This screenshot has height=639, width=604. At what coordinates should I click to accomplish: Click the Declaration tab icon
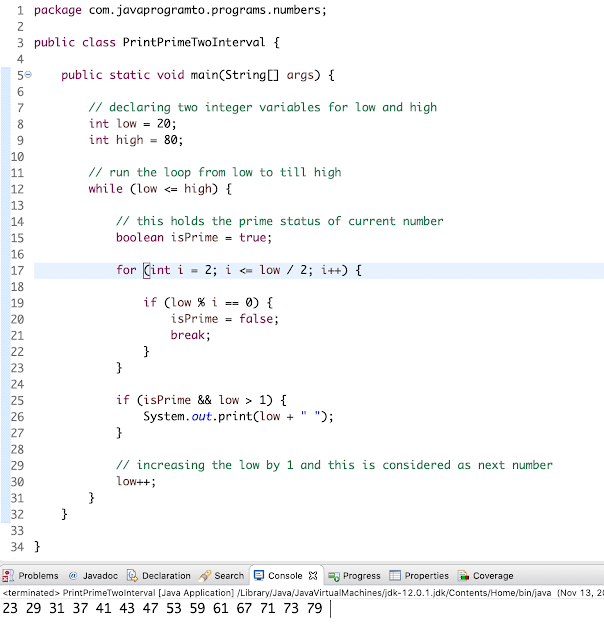[x=132, y=576]
